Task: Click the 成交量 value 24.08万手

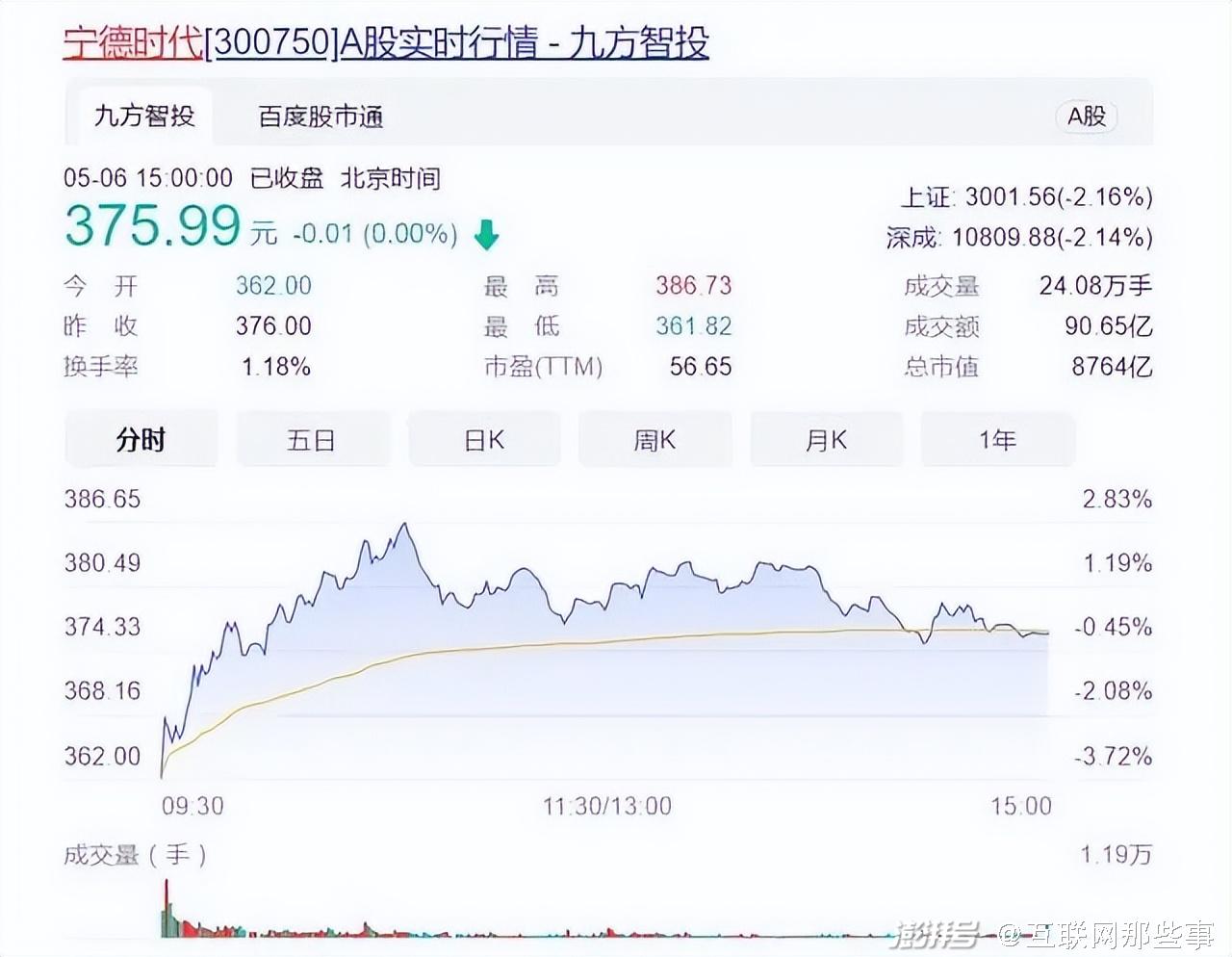Action: point(1095,286)
